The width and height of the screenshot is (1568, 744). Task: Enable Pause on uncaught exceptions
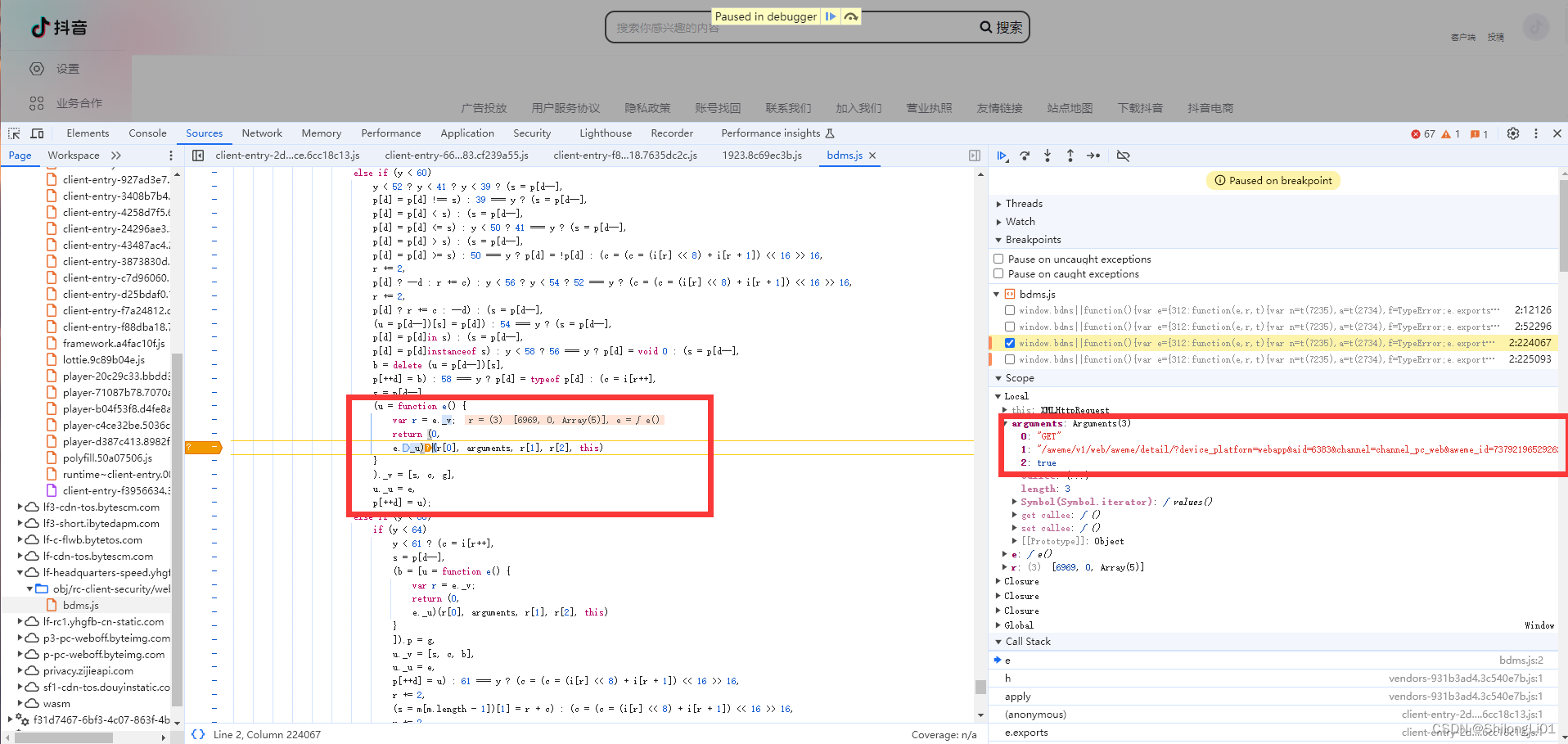pos(998,259)
